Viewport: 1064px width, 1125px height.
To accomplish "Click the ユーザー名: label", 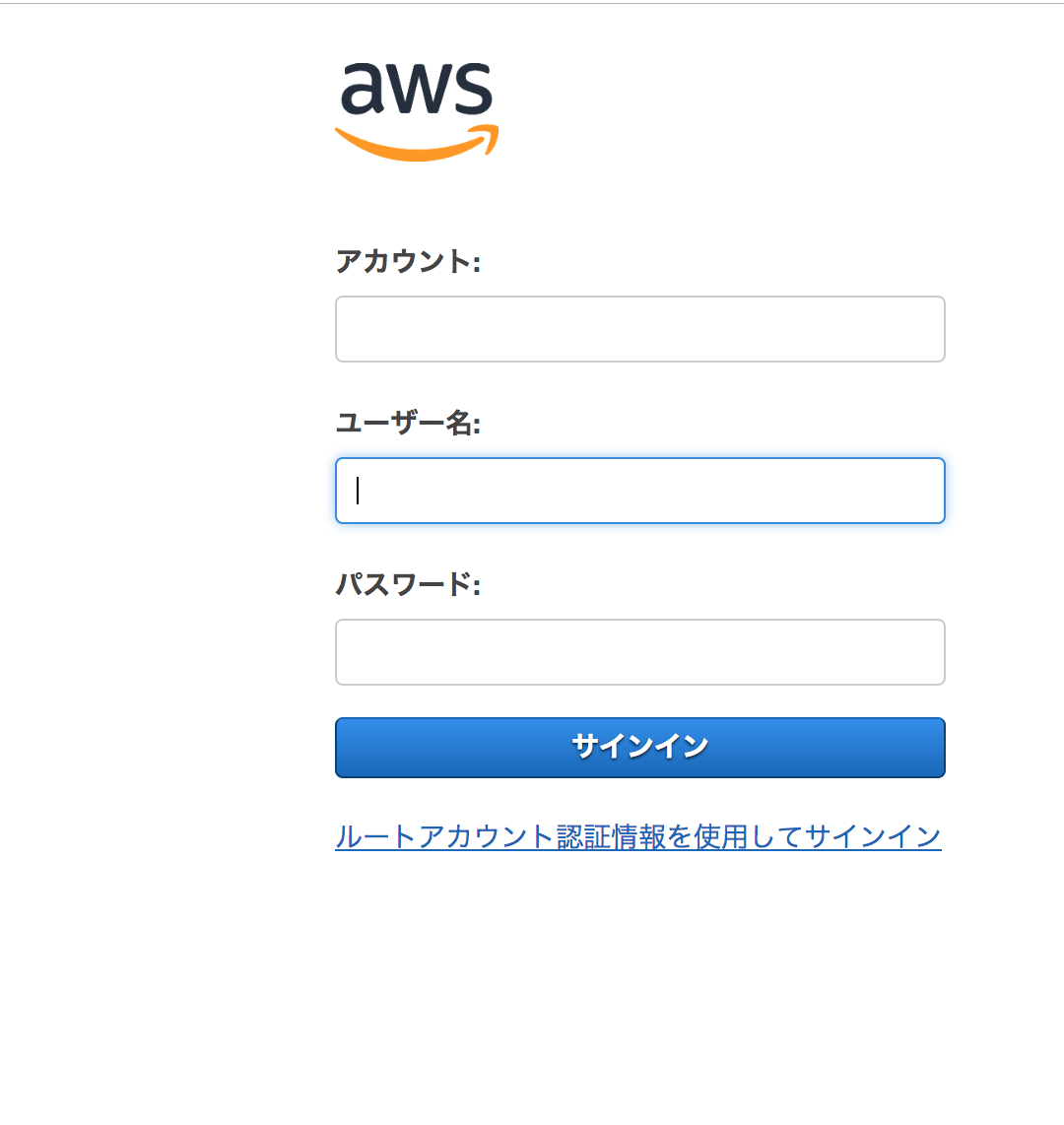I will coord(408,424).
